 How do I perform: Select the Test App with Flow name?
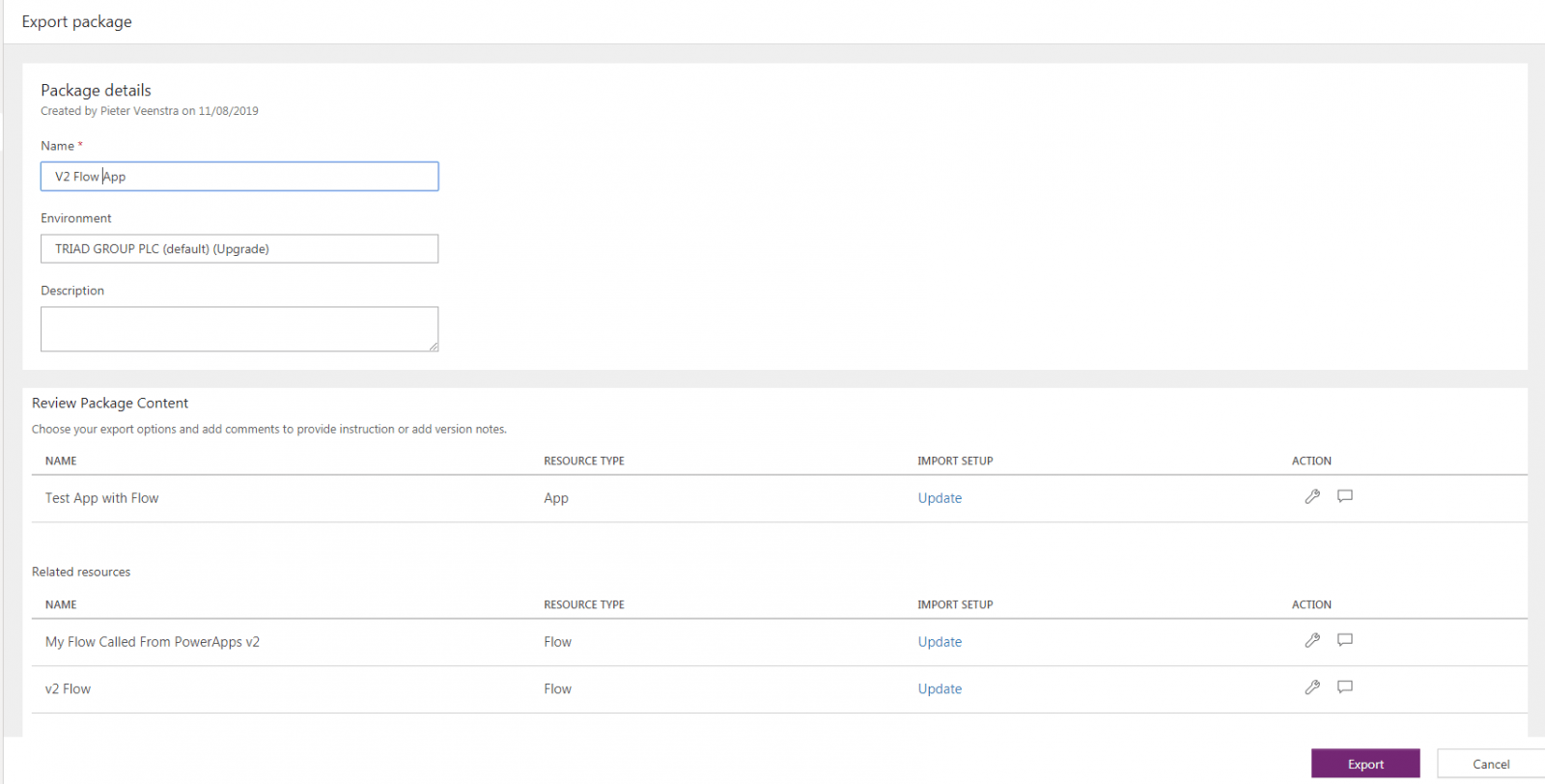click(x=101, y=498)
